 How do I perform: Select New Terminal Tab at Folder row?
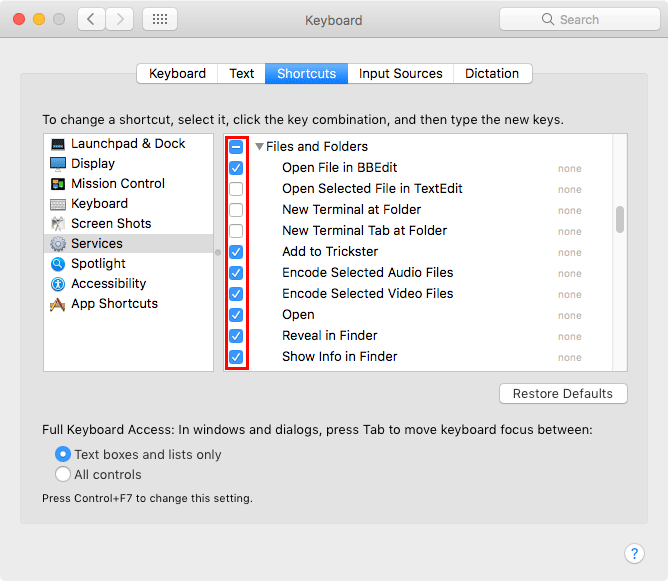(x=418, y=231)
